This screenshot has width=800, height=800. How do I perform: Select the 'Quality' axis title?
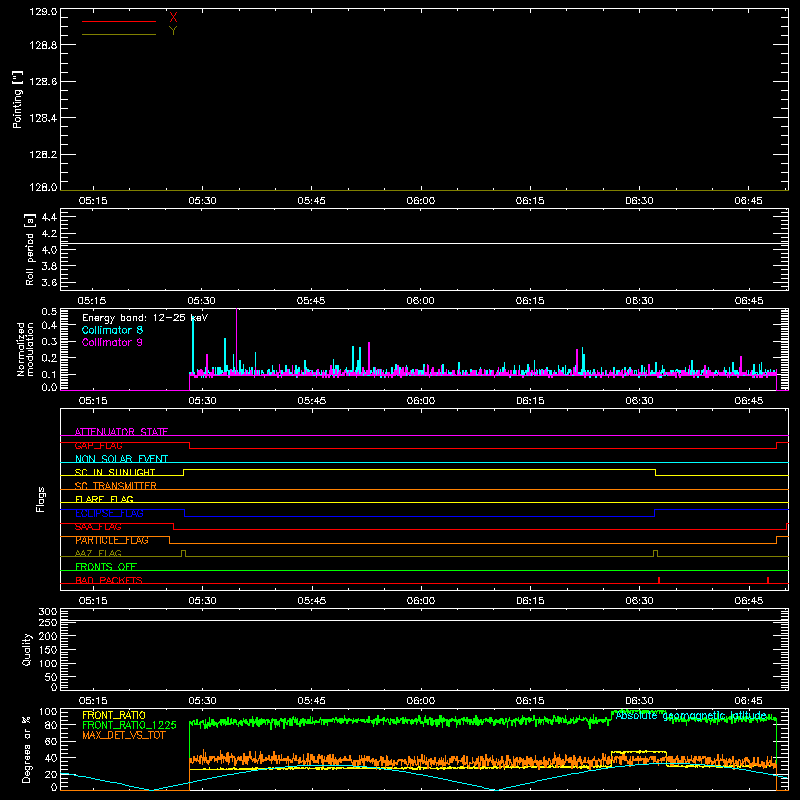pos(27,649)
